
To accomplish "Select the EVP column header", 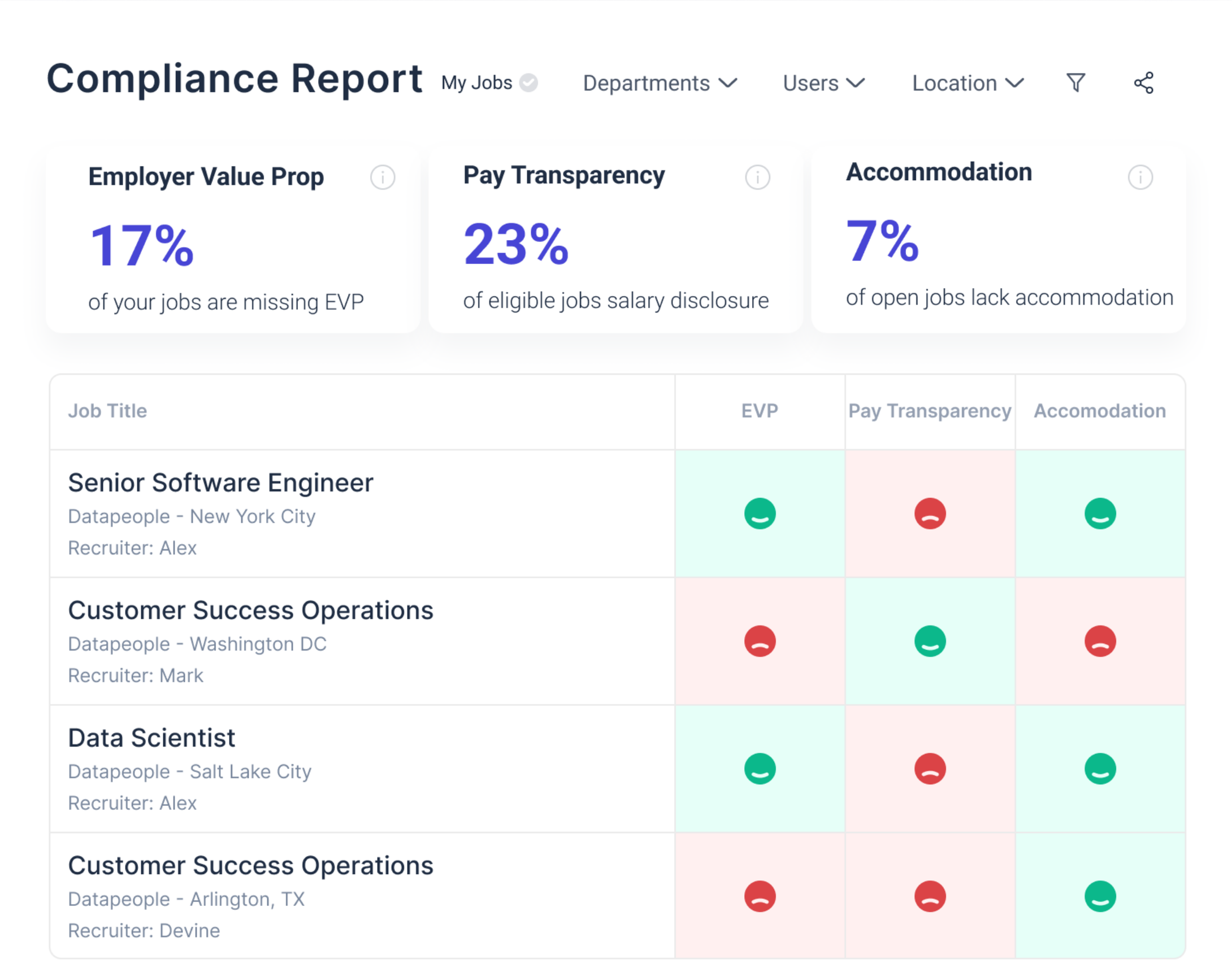I will 760,411.
